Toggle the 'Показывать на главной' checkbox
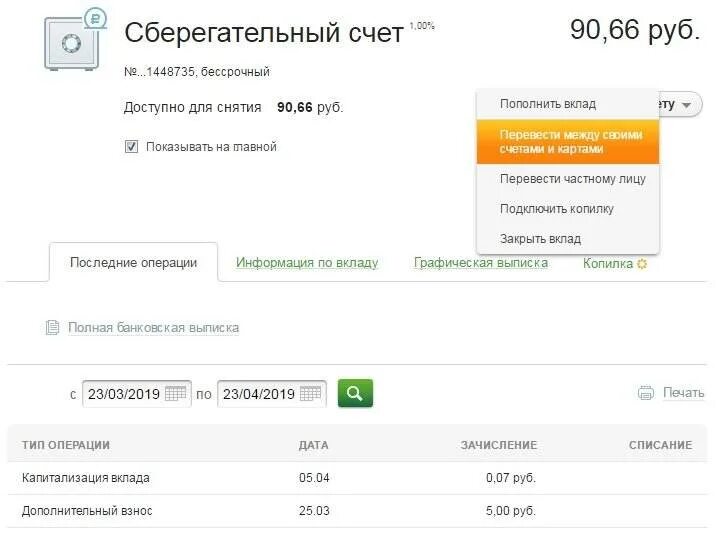718x549 pixels. 131,147
